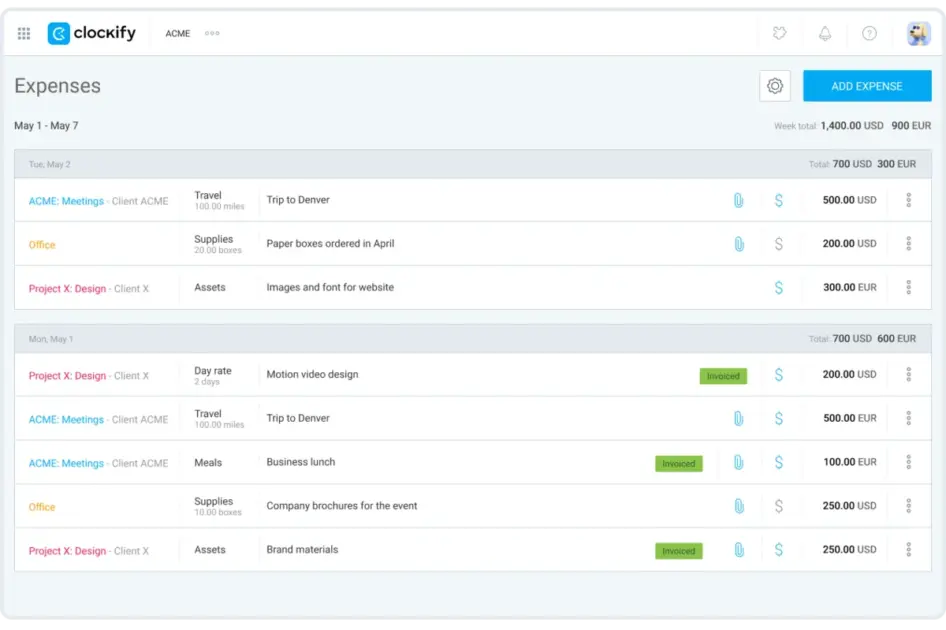Open the help question mark icon
The width and height of the screenshot is (946, 630).
(x=869, y=33)
